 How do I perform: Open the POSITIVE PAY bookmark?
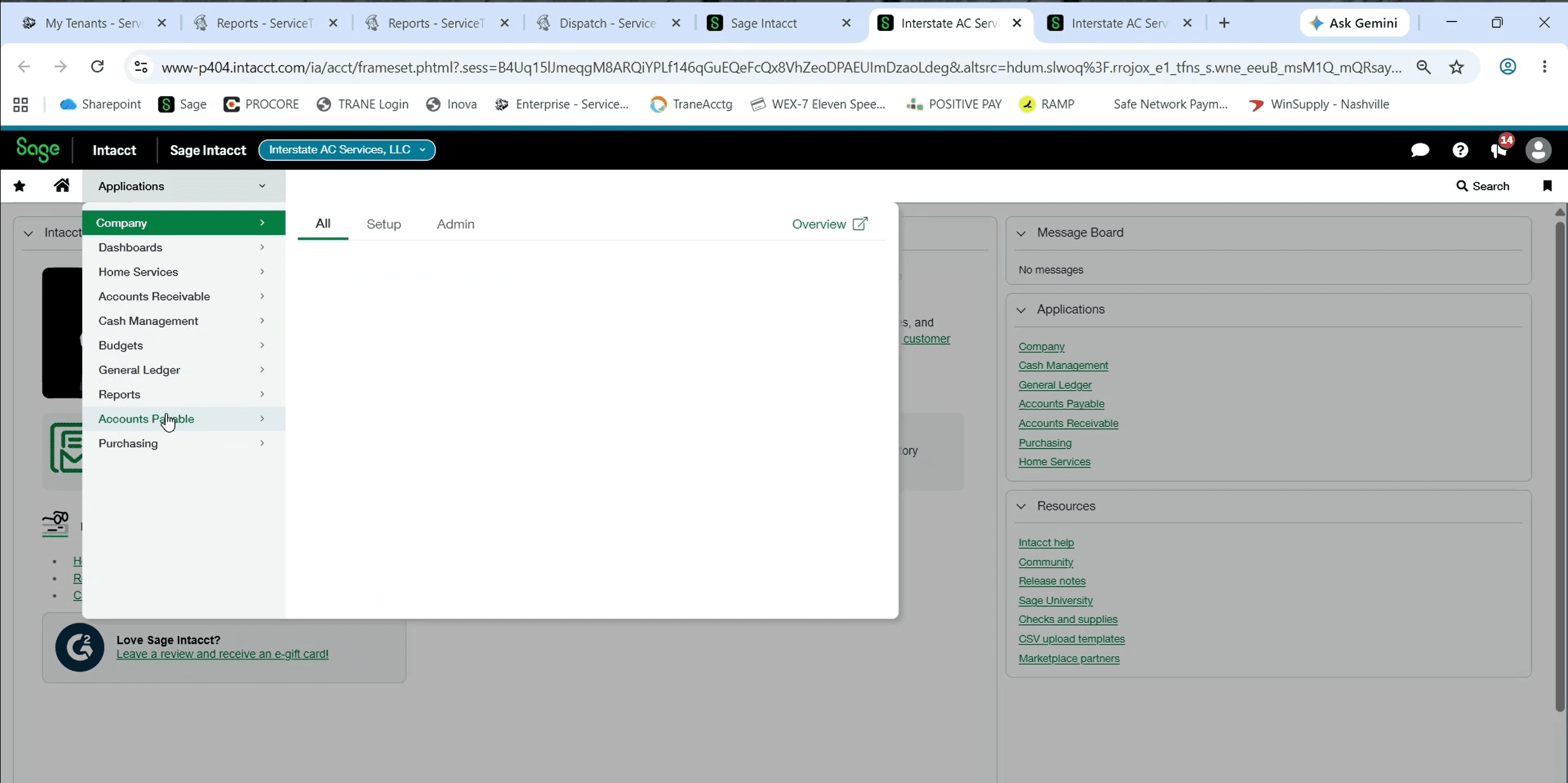pos(954,105)
